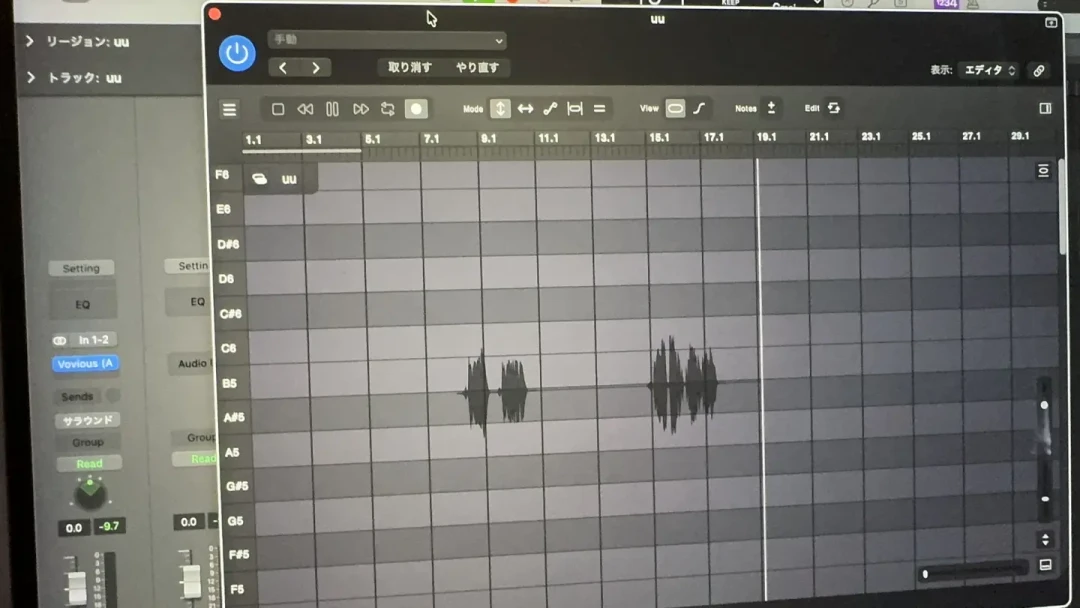Click the Edit refresh icon
This screenshot has width=1080, height=608.
pos(833,107)
